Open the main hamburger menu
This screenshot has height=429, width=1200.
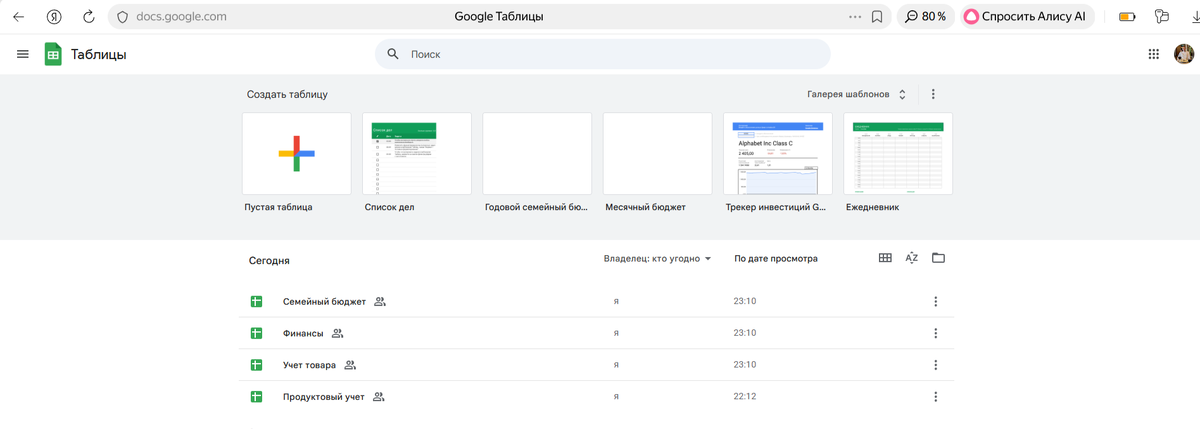(x=23, y=54)
